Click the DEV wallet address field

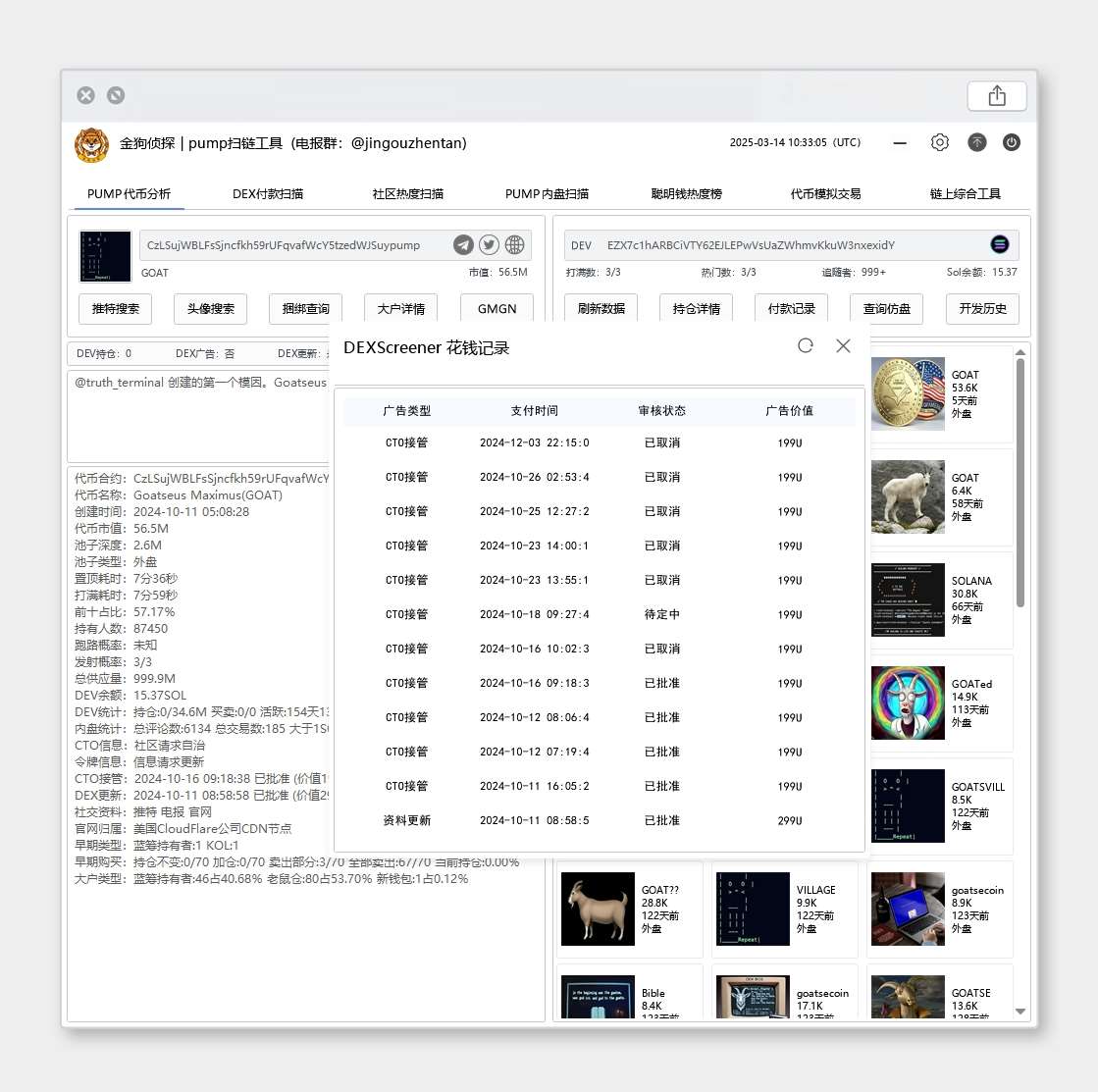791,245
